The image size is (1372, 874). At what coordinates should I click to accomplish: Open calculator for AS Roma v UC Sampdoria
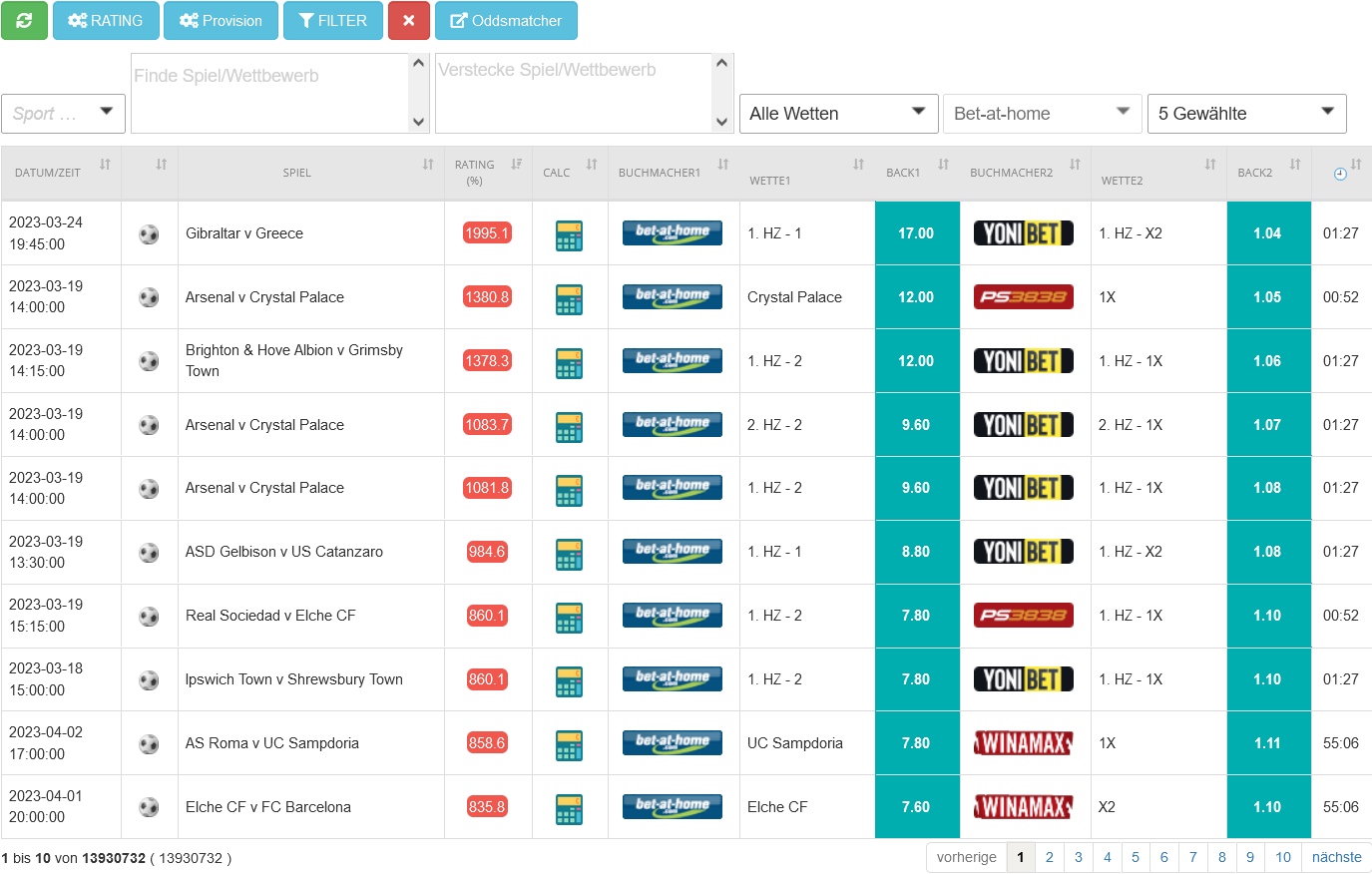[x=569, y=745]
